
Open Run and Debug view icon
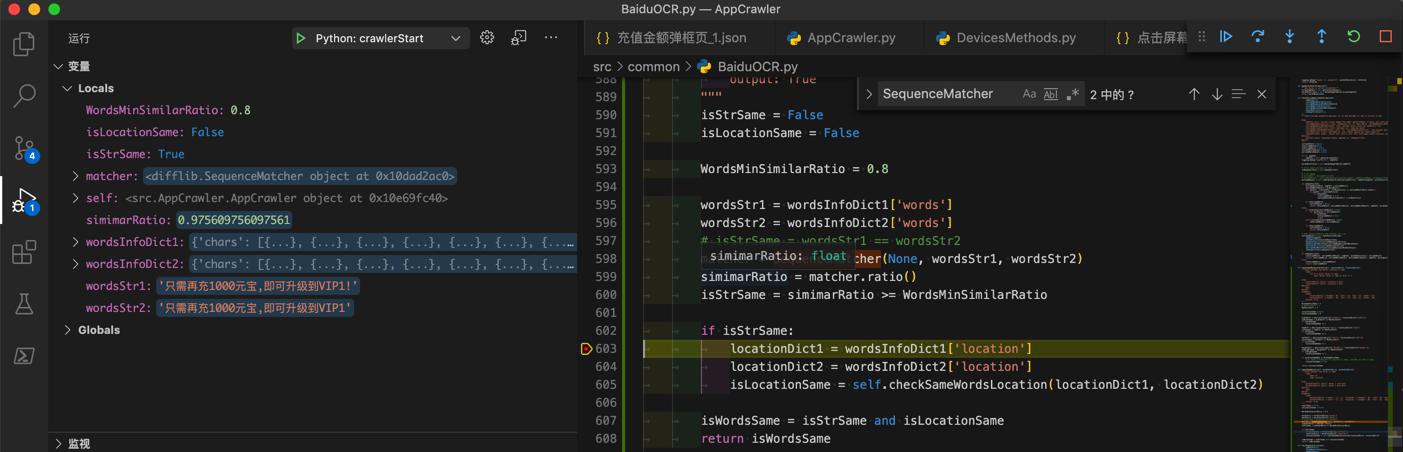(24, 200)
